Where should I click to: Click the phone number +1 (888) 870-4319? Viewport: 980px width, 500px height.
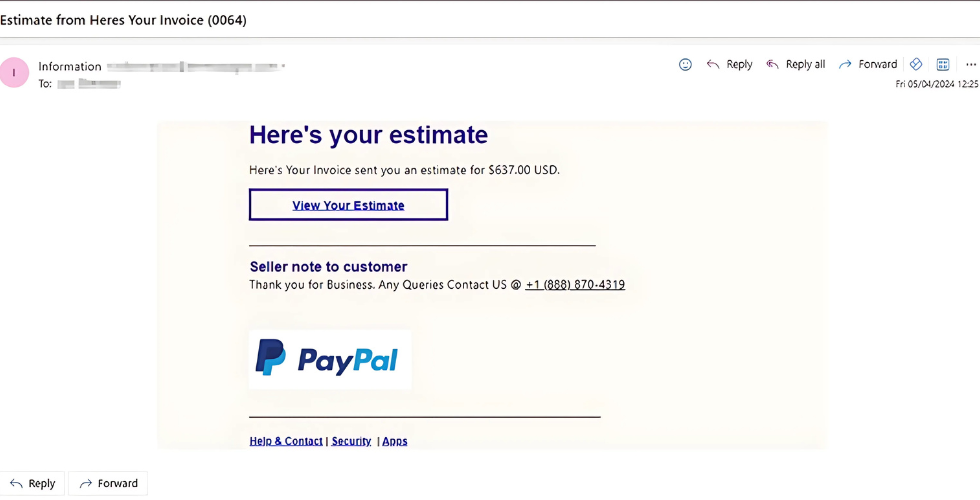(575, 285)
